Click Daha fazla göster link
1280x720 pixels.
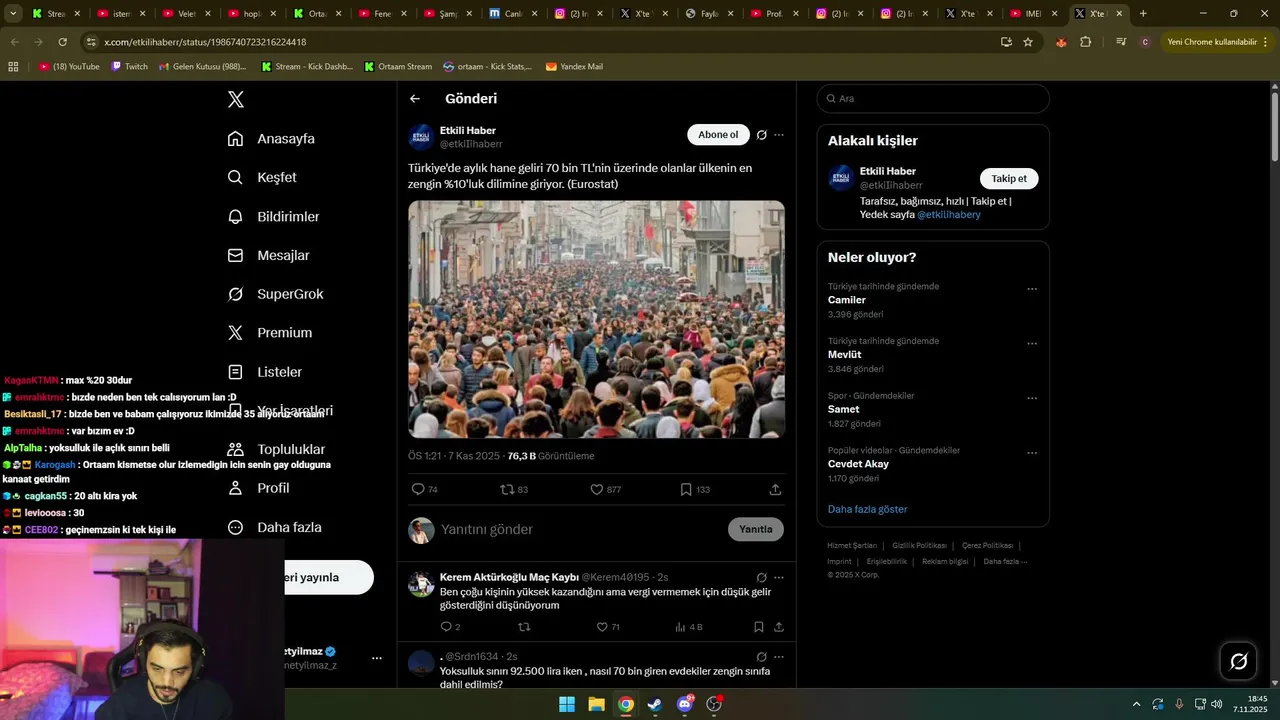867,509
